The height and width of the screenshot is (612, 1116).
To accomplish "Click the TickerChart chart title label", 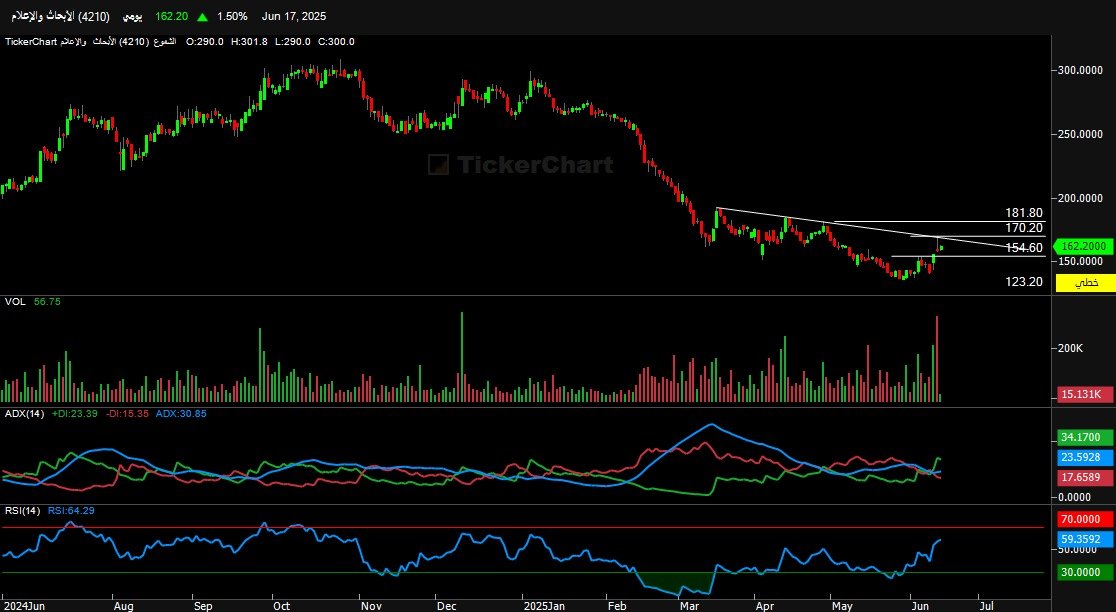I will (31, 42).
